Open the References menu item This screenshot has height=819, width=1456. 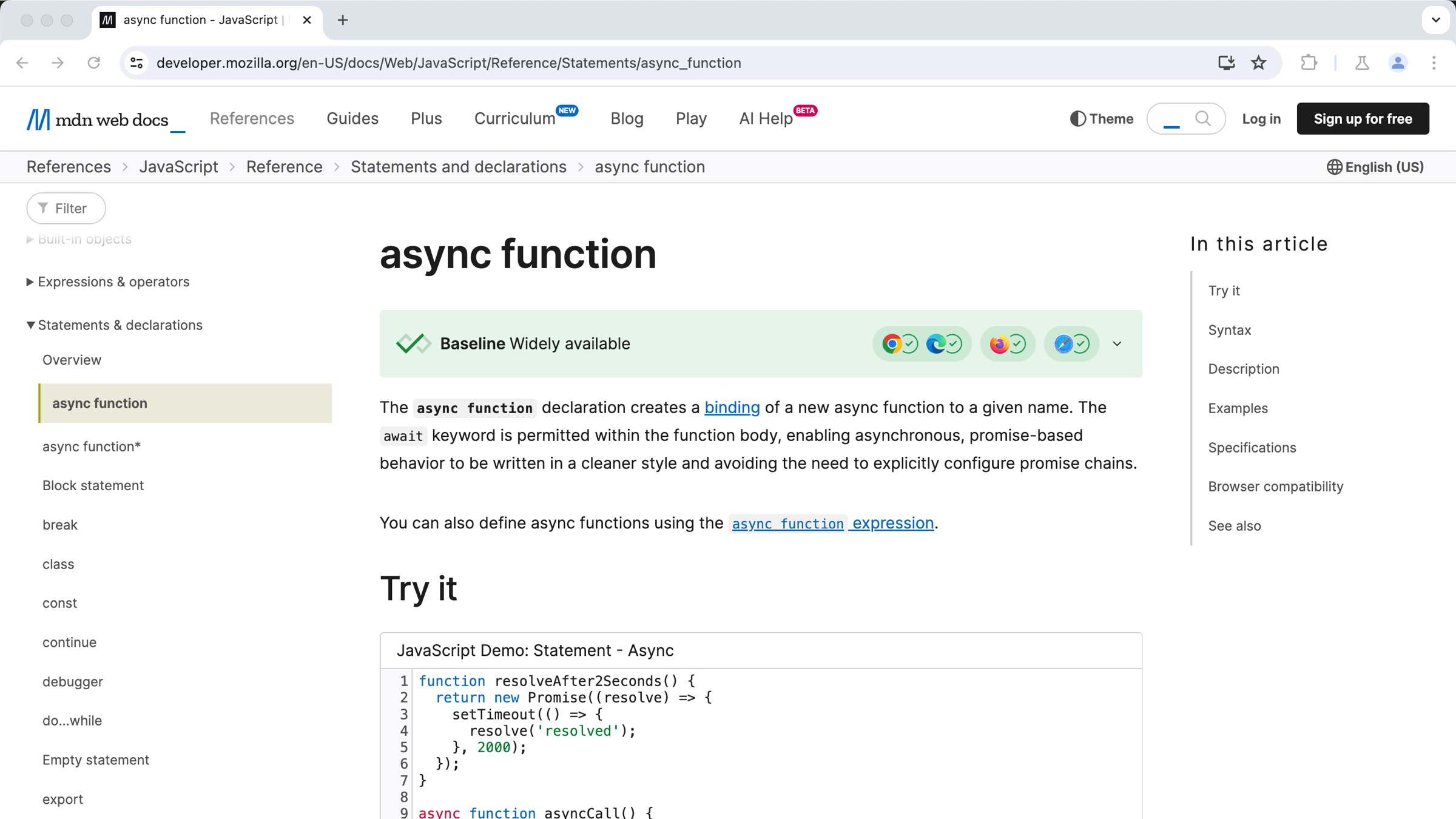[x=252, y=119]
